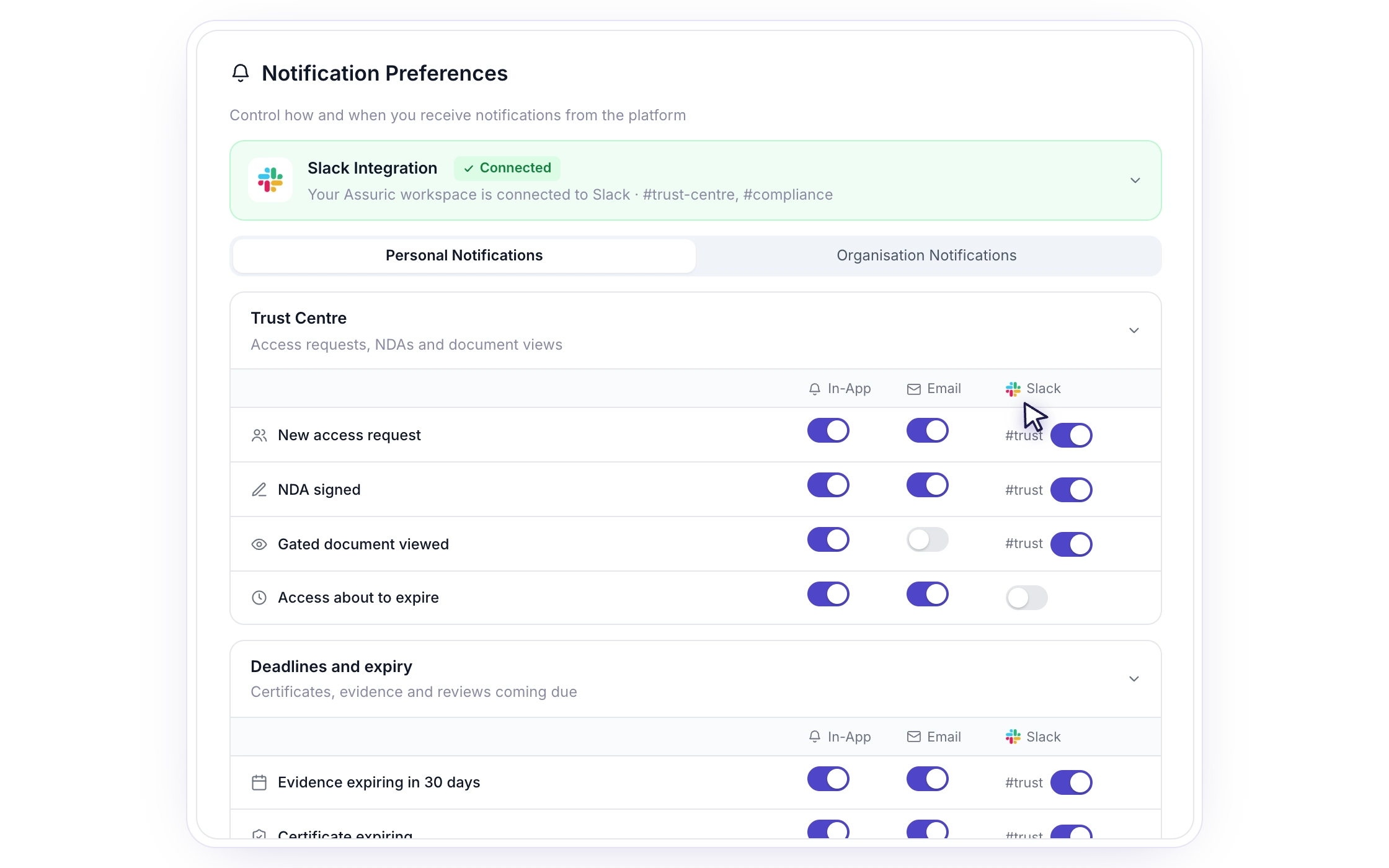Click the In-App bell icon in Trust Centre header

tap(815, 389)
